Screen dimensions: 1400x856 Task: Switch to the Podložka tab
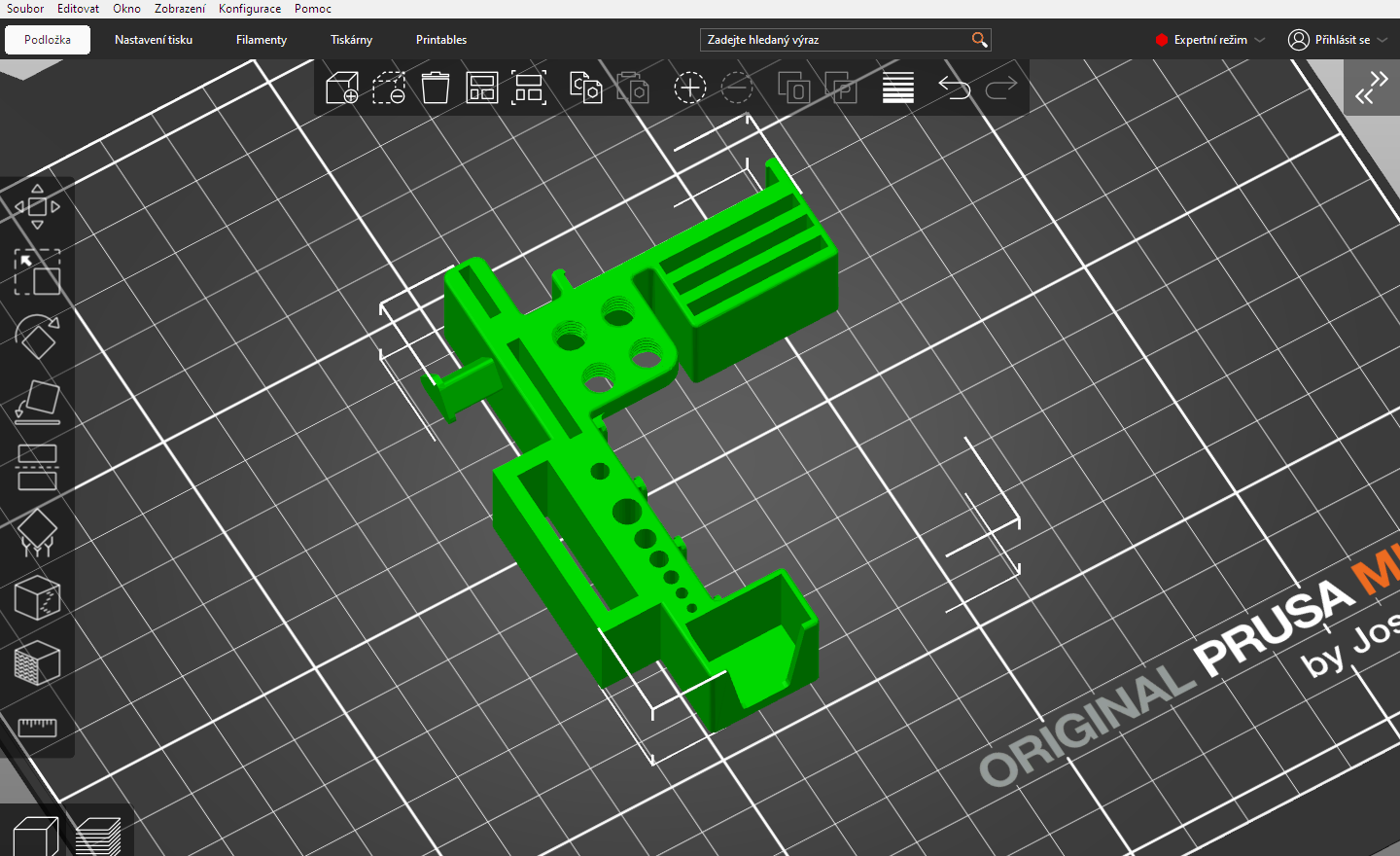48,40
